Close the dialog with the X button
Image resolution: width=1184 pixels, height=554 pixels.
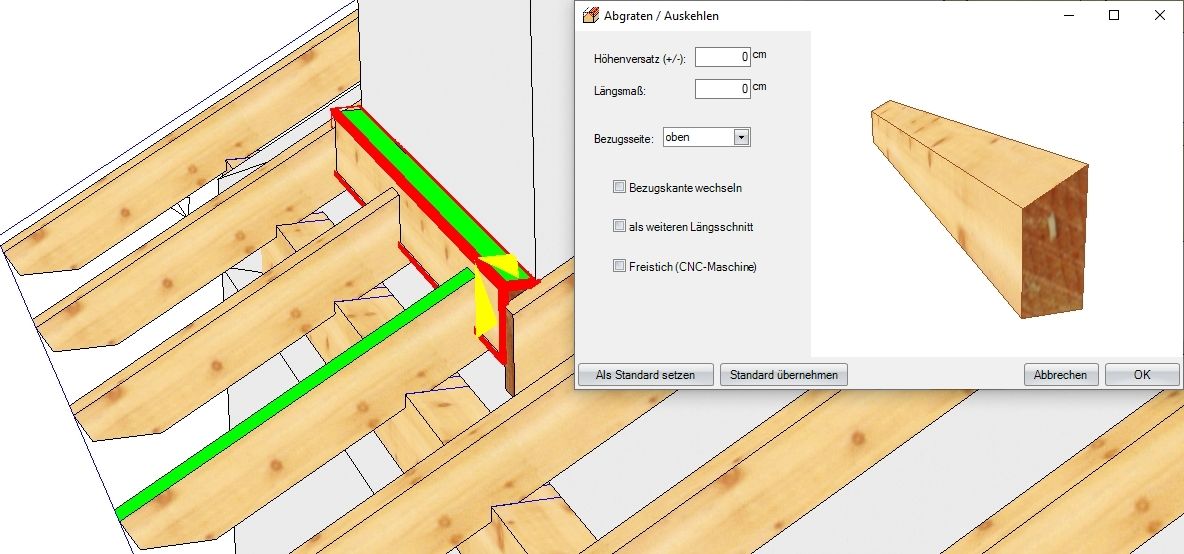pos(1160,15)
